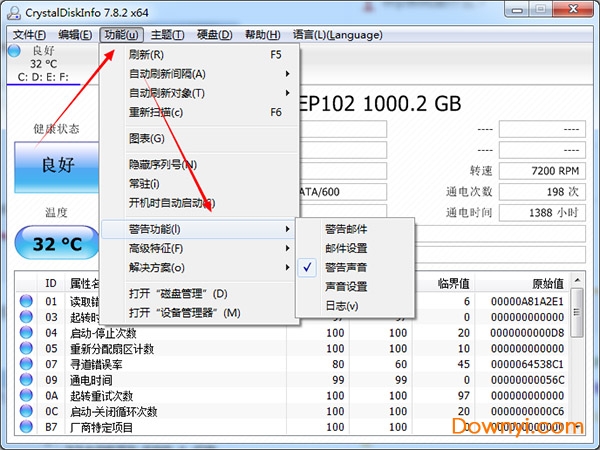This screenshot has height=450, width=600.
Task: Toggle the checked 警告声音 option
Action: click(x=345, y=267)
